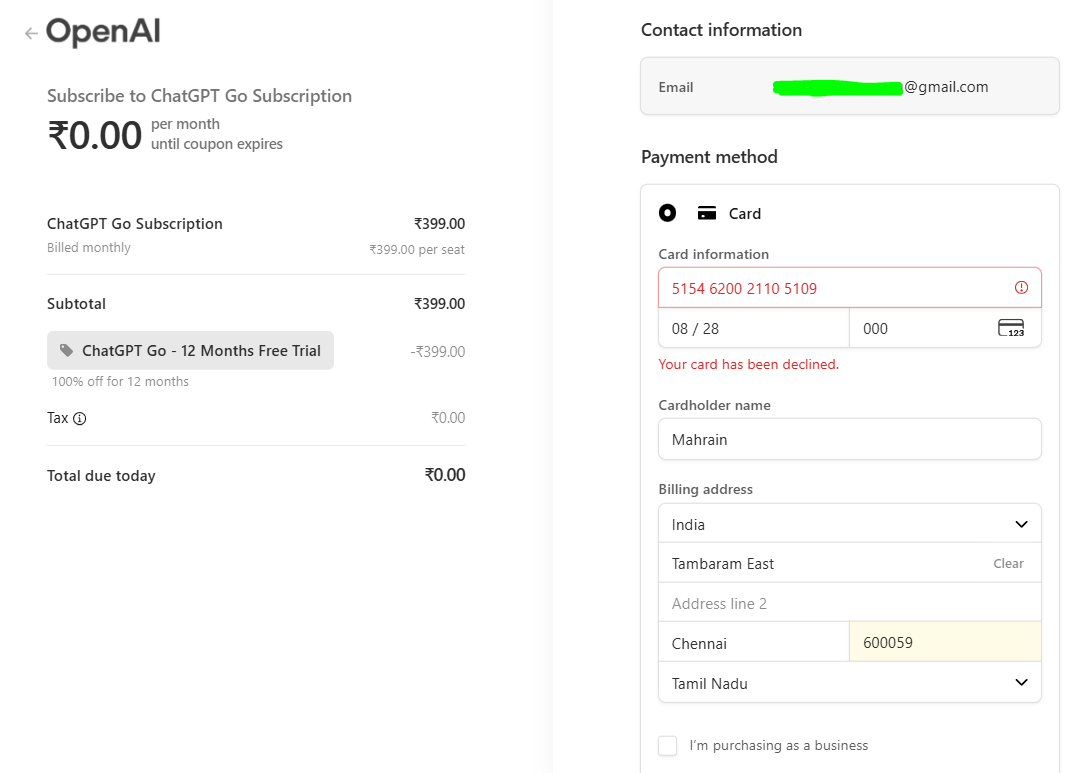The width and height of the screenshot is (1067, 773).
Task: Click the Chennai city field
Action: [x=753, y=643]
